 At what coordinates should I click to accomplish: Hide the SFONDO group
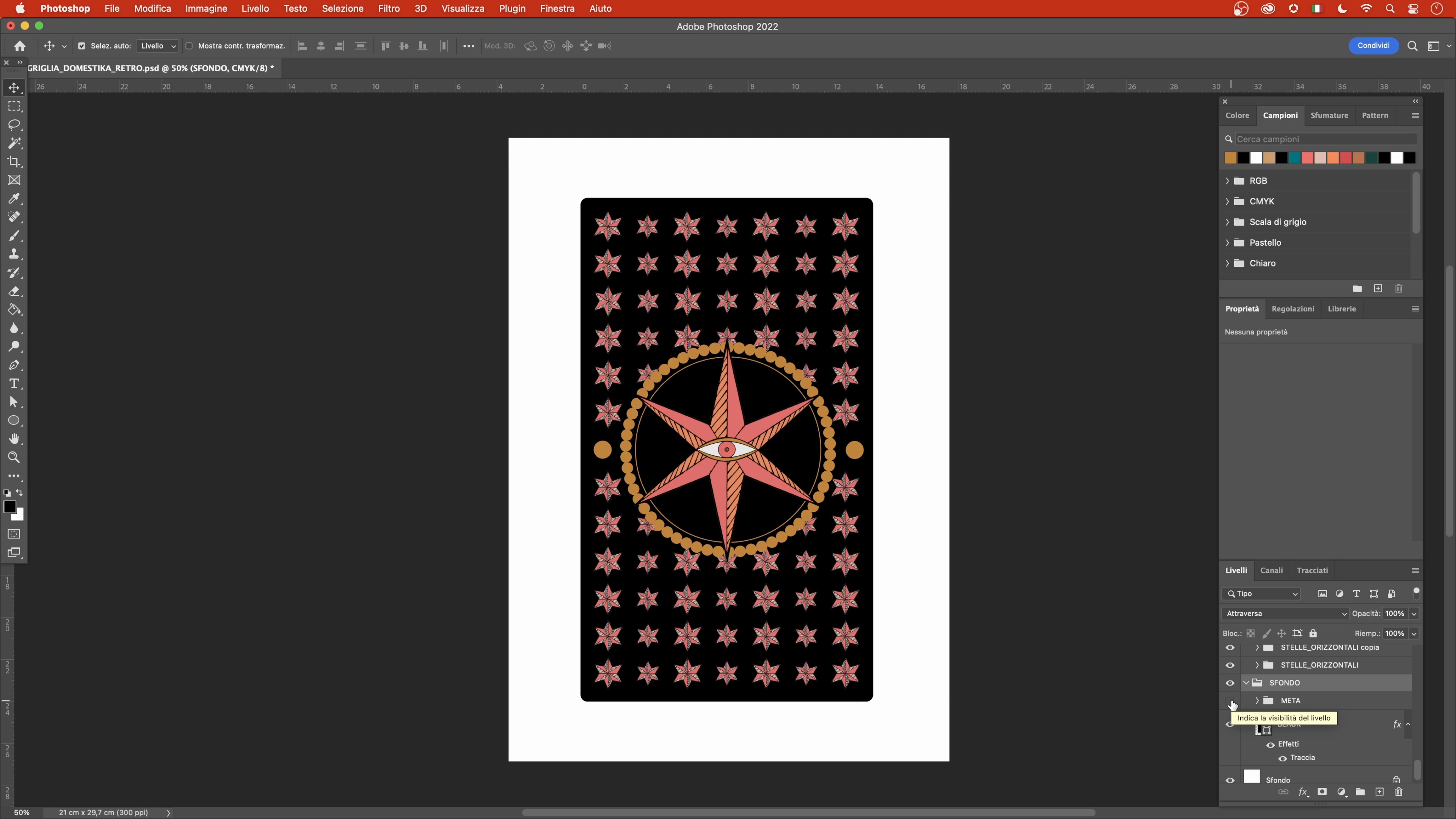point(1229,683)
